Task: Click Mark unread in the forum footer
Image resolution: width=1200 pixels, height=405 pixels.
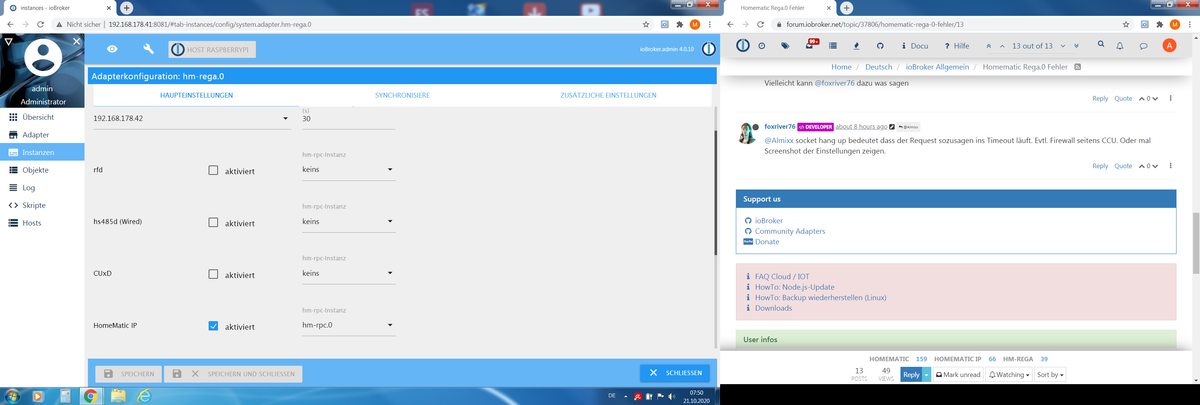Action: coord(957,374)
